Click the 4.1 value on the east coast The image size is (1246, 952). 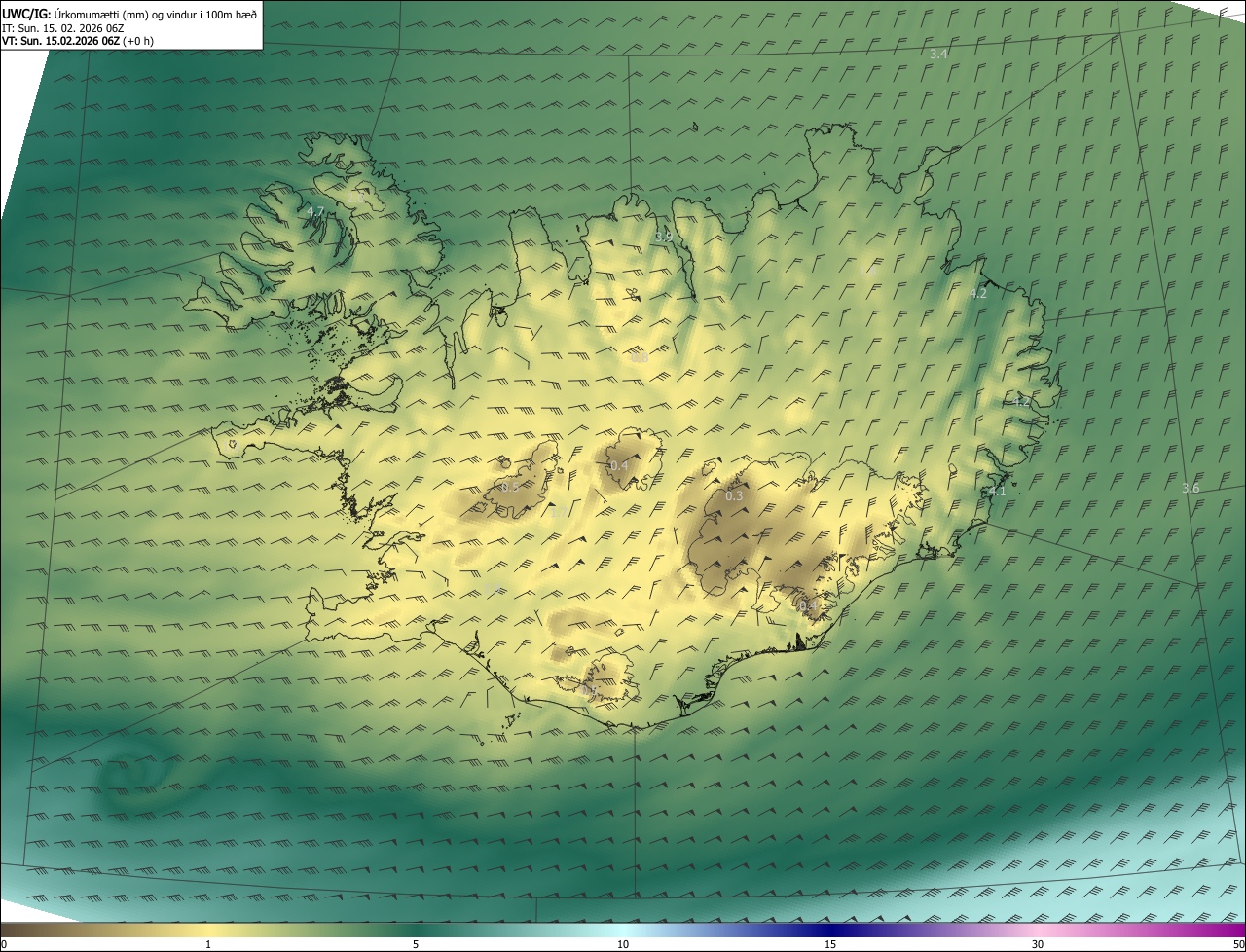tap(997, 493)
